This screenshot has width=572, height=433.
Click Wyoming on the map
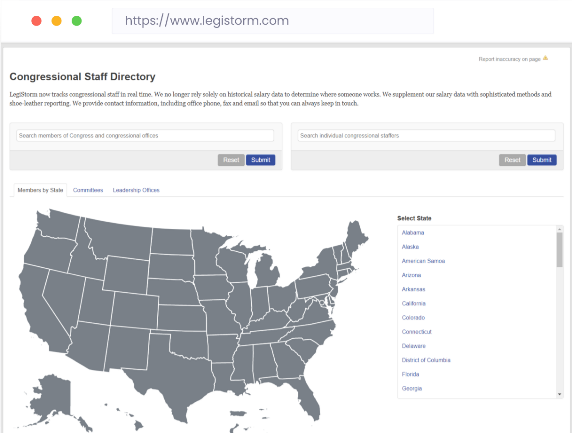[126, 274]
